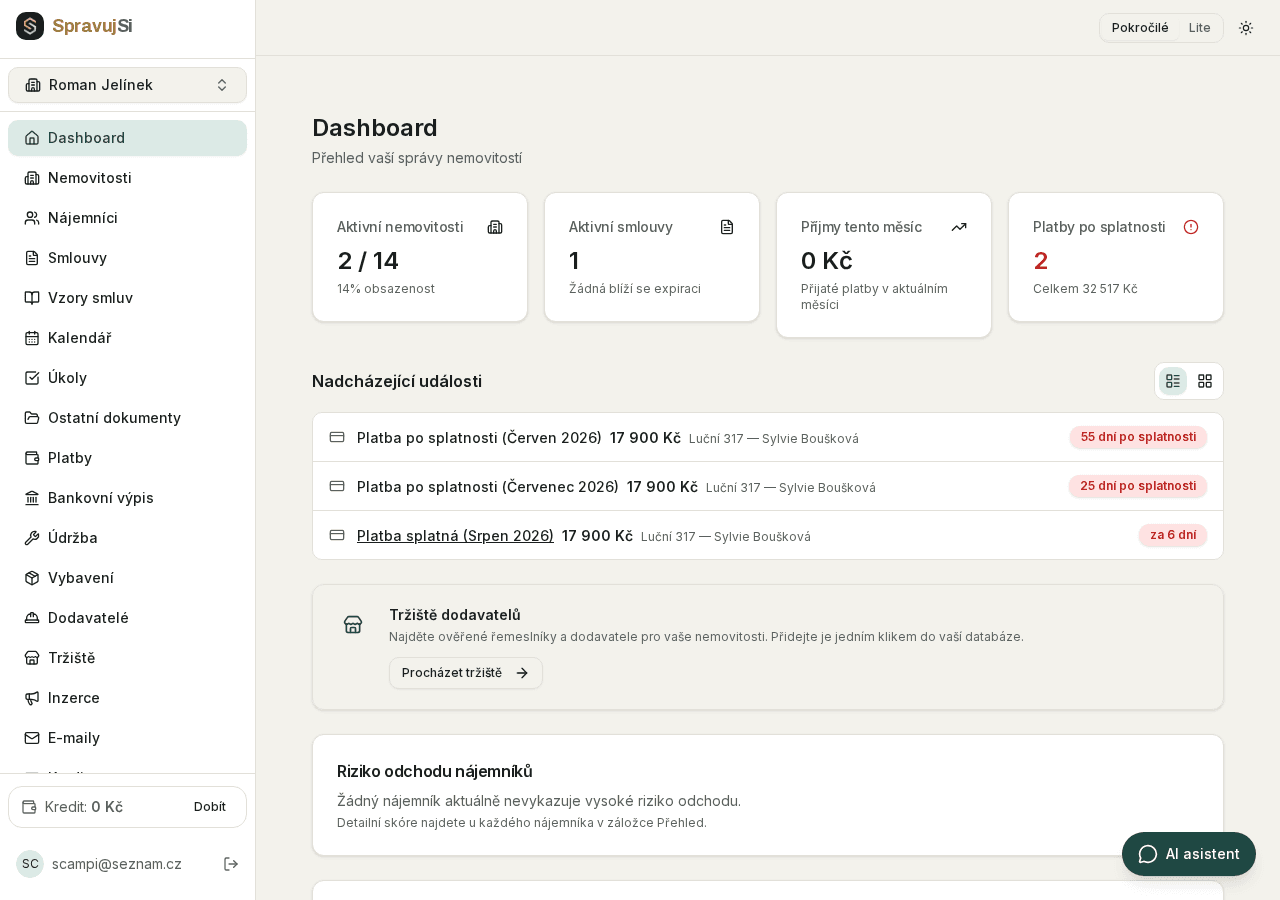This screenshot has height=900, width=1280.
Task: Open the Platby po splatnosti card value 2
Action: (x=1041, y=261)
